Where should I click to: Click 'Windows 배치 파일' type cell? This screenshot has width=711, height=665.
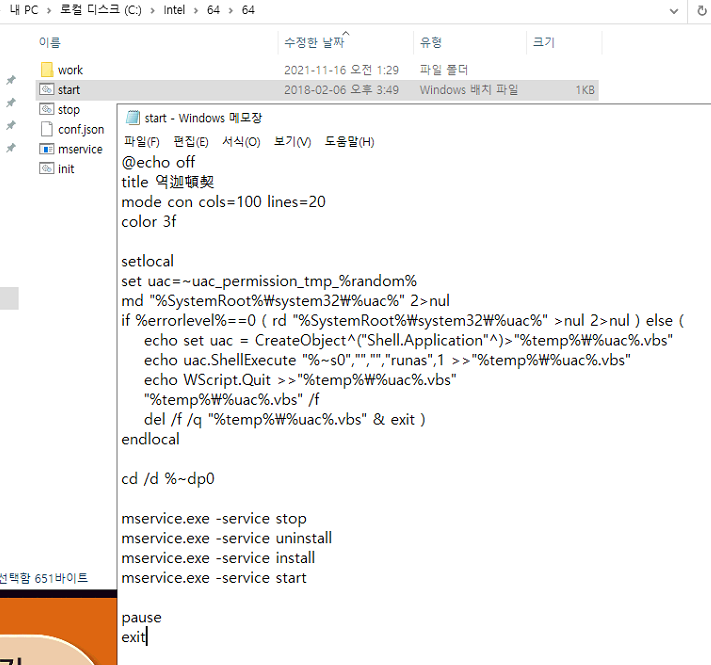coord(469,90)
